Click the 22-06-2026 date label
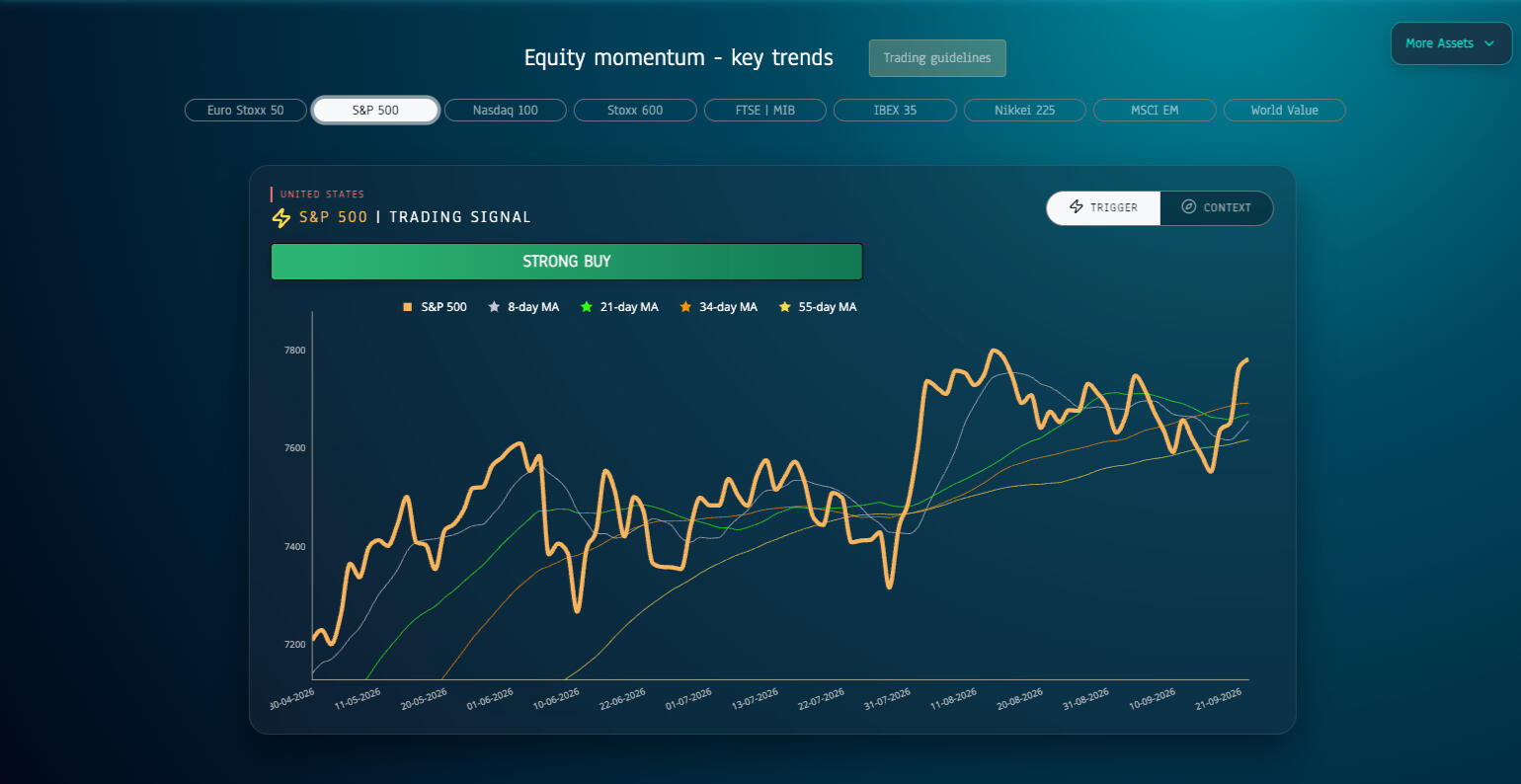The width and height of the screenshot is (1521, 784). point(623,699)
